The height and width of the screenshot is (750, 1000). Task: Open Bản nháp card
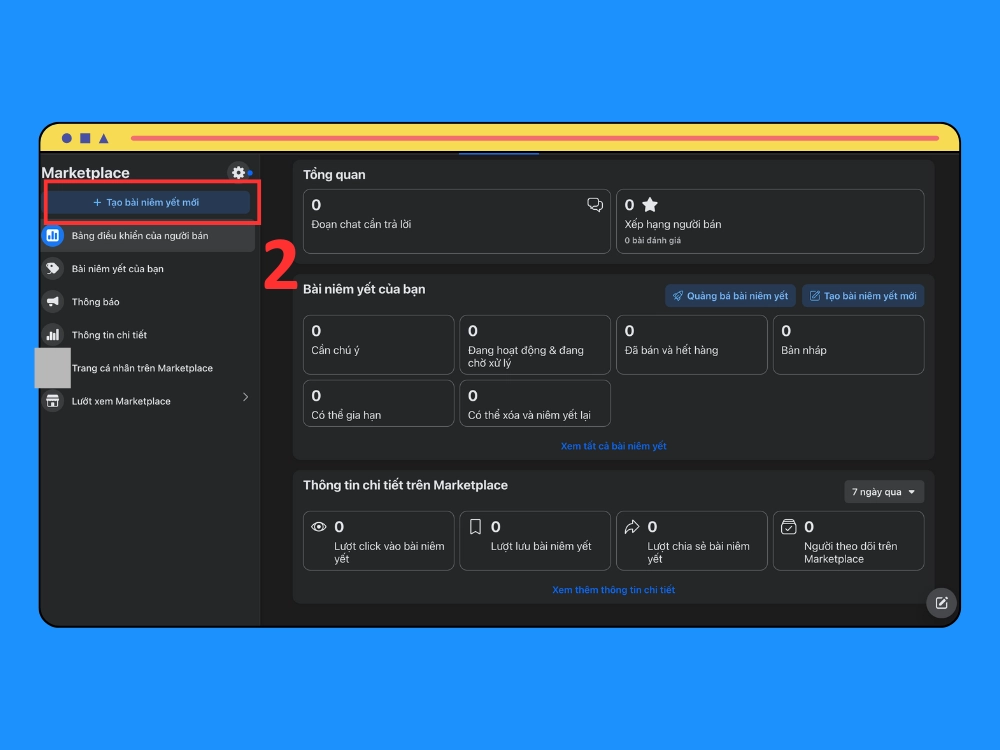tap(848, 344)
